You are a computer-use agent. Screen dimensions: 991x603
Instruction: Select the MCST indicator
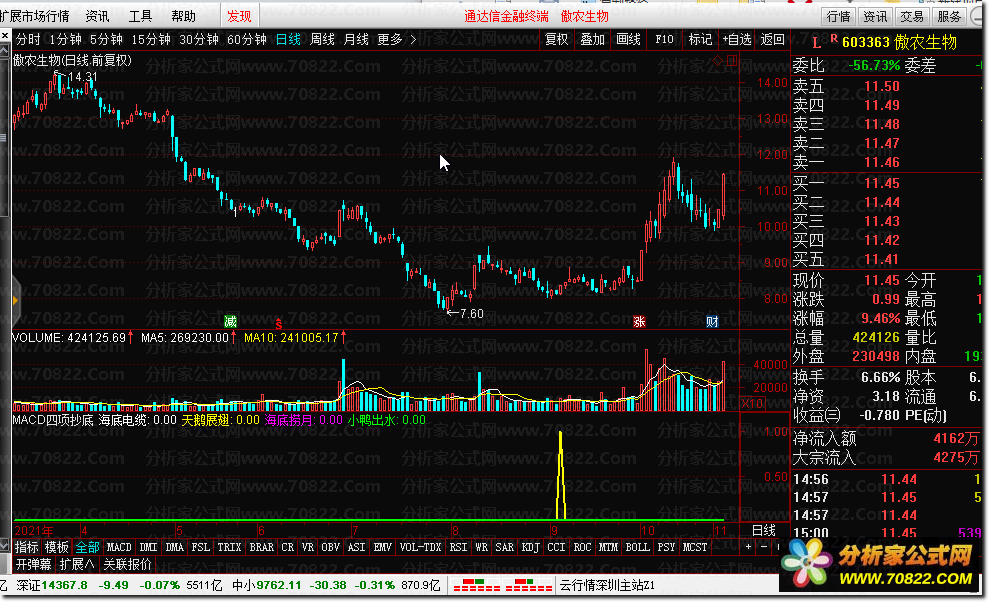click(x=695, y=547)
